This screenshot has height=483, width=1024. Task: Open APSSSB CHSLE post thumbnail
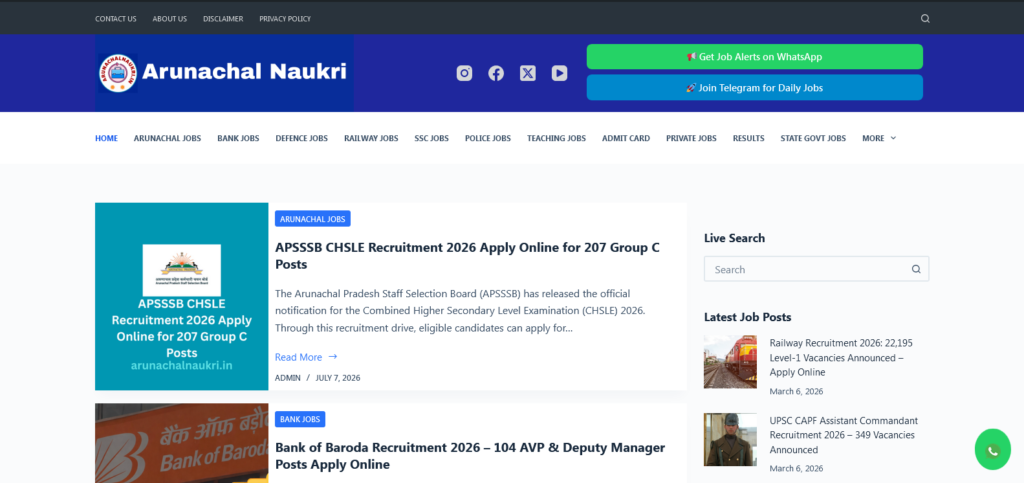click(182, 296)
